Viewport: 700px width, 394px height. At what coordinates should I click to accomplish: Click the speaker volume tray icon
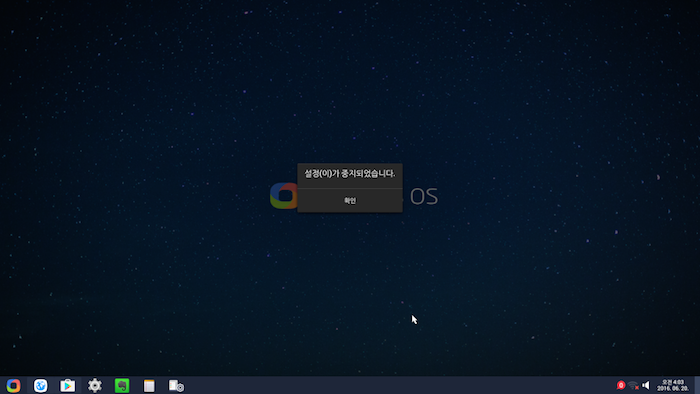tap(646, 385)
